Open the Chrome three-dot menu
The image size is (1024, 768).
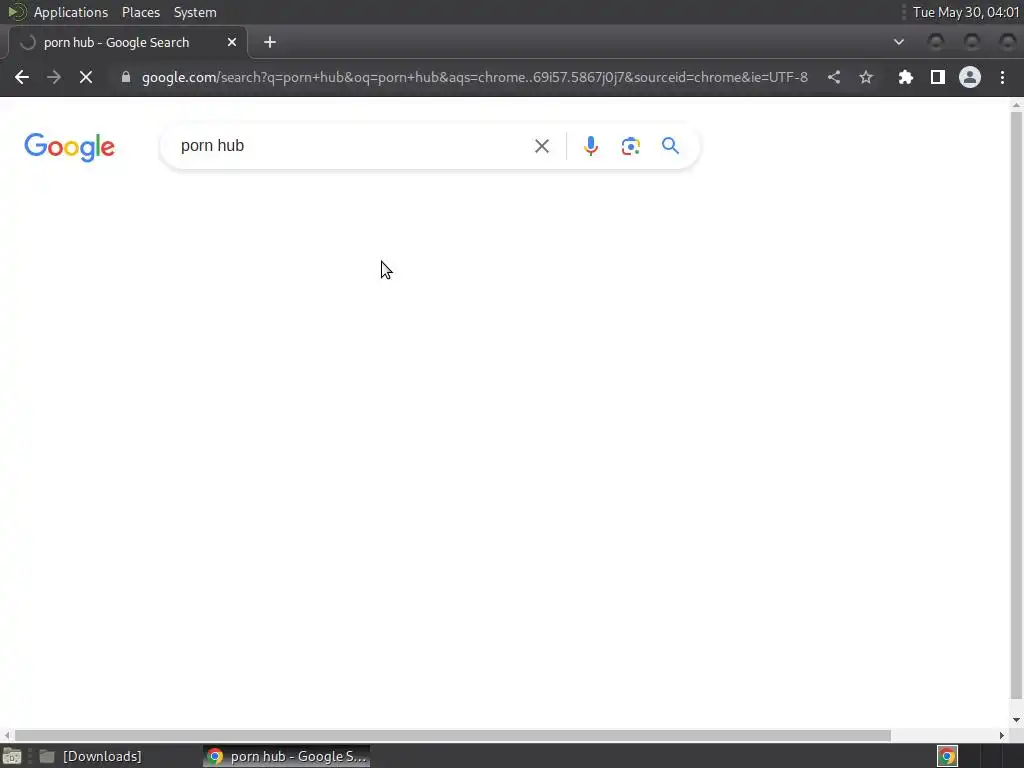tap(1002, 77)
